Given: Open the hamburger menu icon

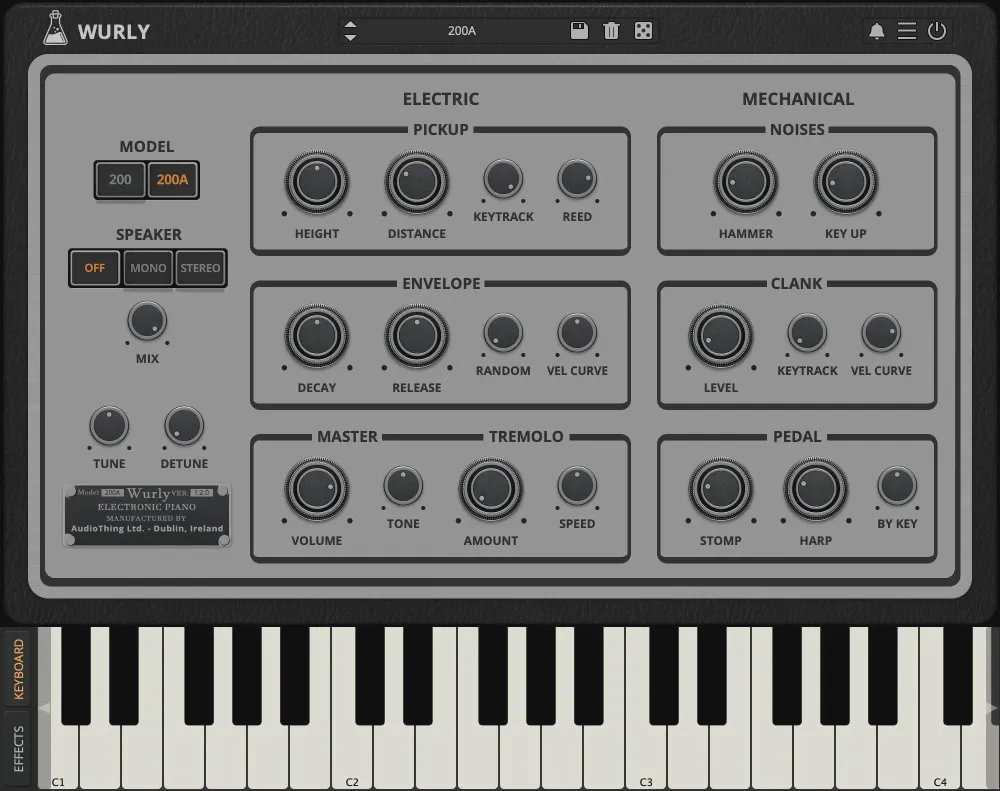Looking at the screenshot, I should pyautogui.click(x=906, y=31).
